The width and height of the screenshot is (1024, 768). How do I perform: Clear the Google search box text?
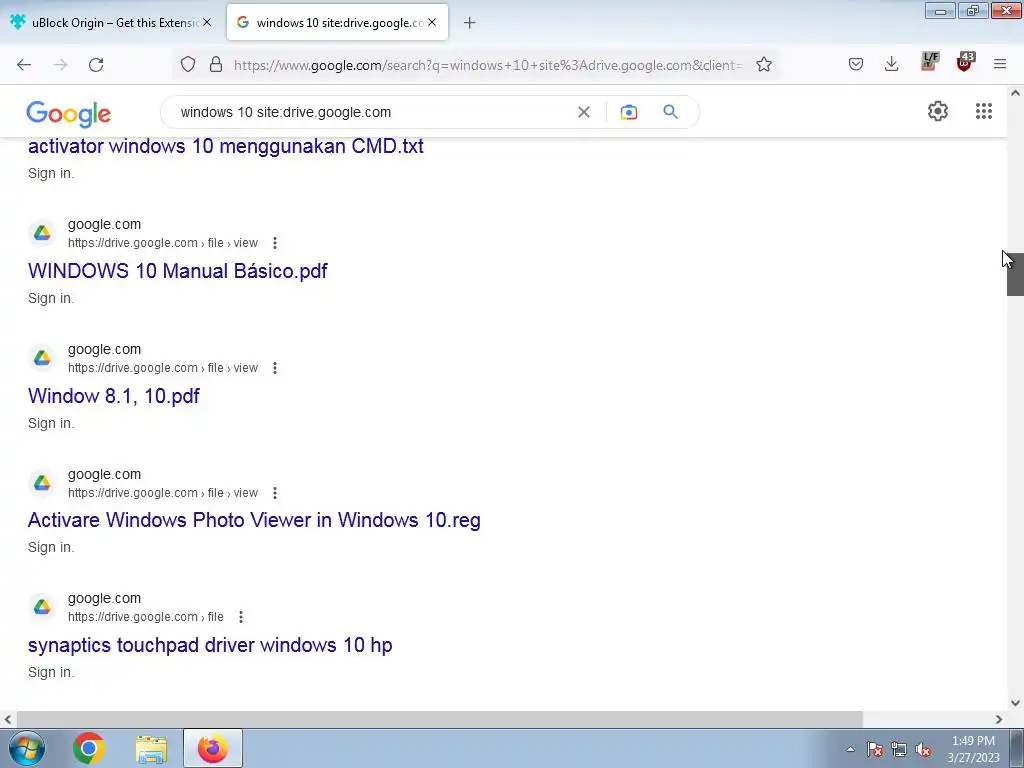(584, 112)
